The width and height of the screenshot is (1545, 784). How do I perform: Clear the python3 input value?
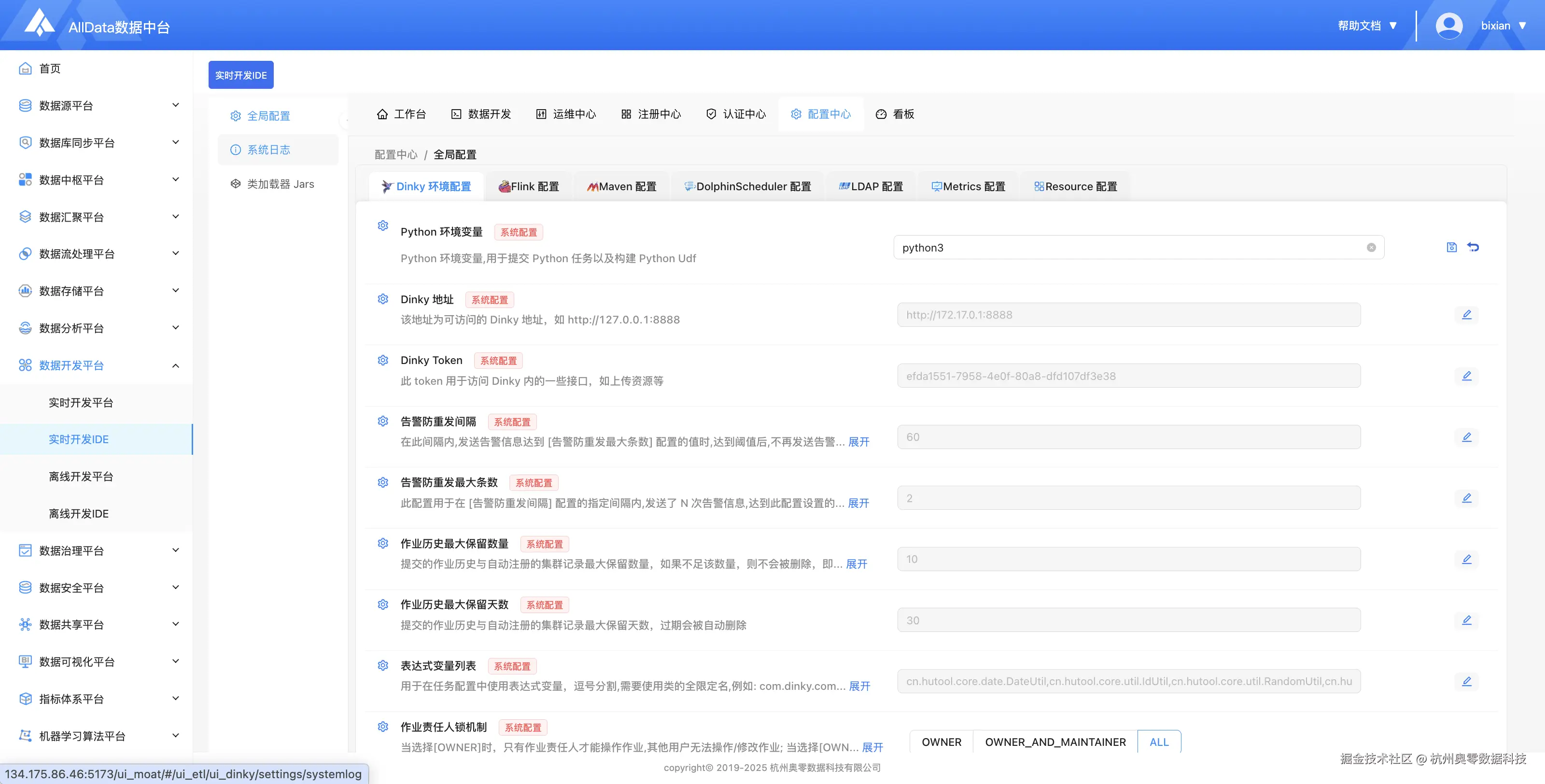click(1371, 247)
